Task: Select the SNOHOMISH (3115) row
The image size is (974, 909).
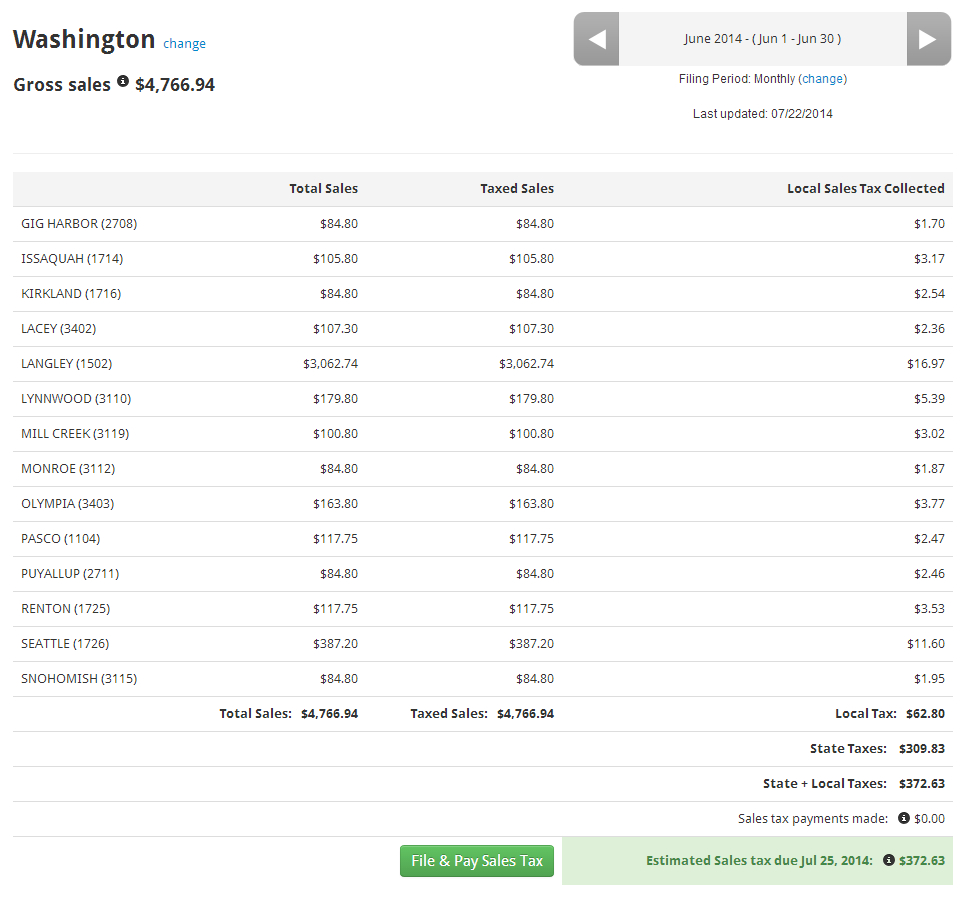Action: point(79,679)
